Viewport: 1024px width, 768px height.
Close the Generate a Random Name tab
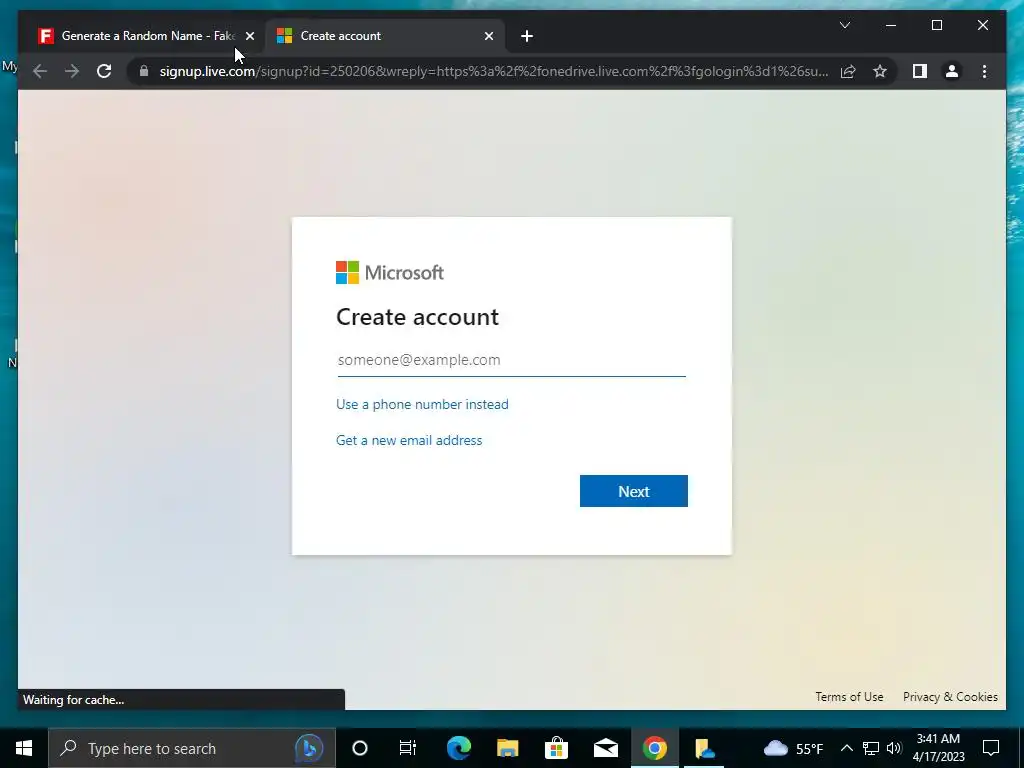(x=249, y=37)
